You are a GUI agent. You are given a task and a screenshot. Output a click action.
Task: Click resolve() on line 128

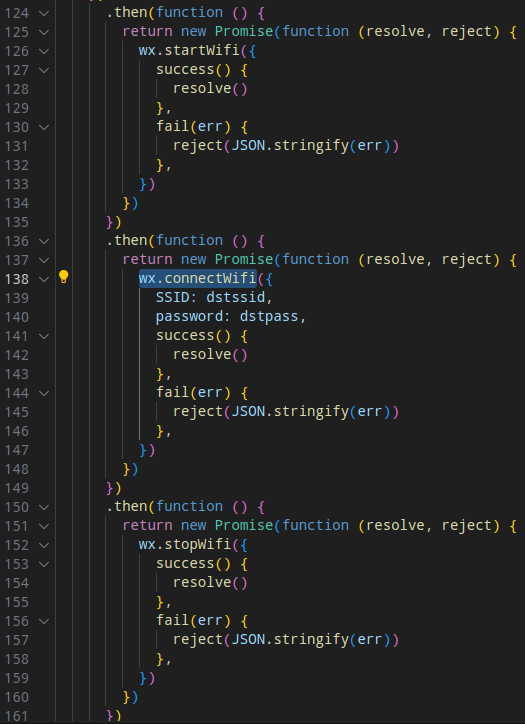pos(210,89)
